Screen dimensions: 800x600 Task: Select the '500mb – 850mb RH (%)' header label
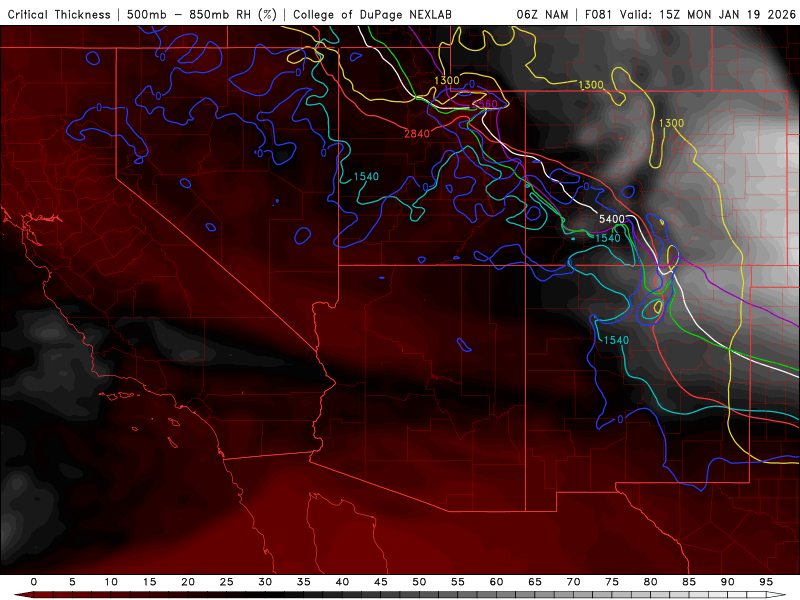(x=202, y=14)
